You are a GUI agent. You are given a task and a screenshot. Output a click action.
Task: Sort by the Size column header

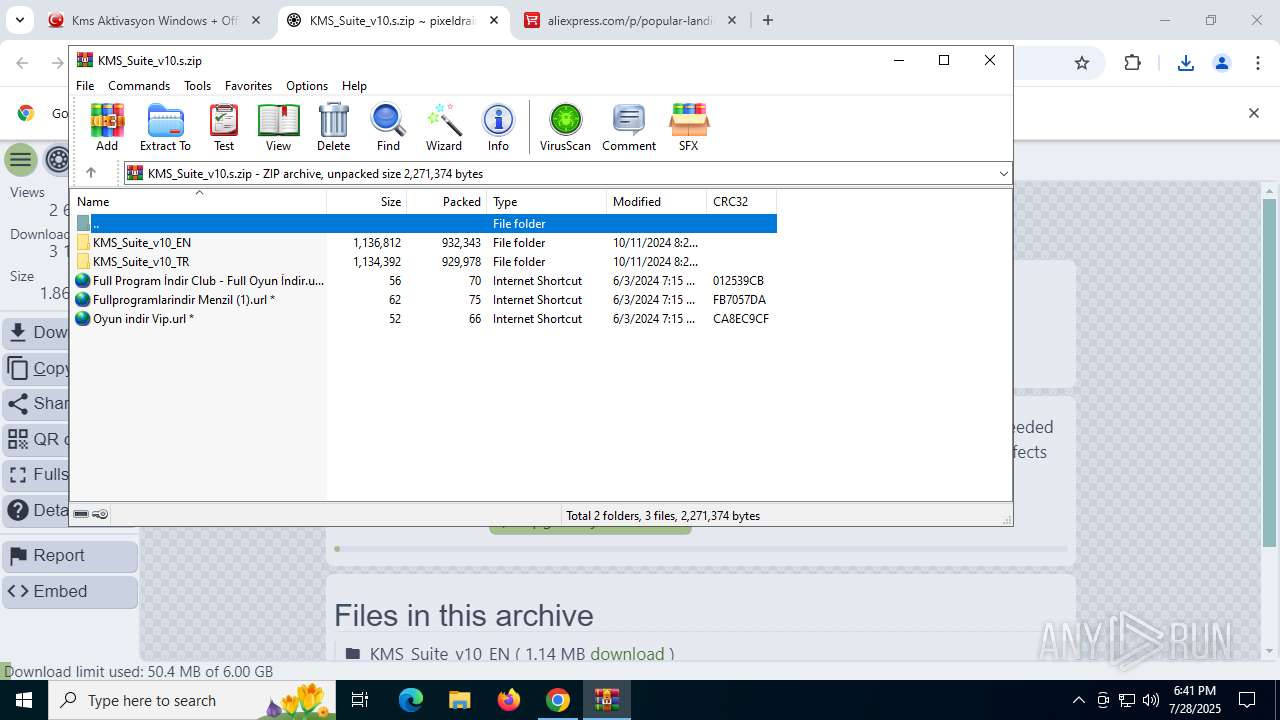pyautogui.click(x=367, y=202)
